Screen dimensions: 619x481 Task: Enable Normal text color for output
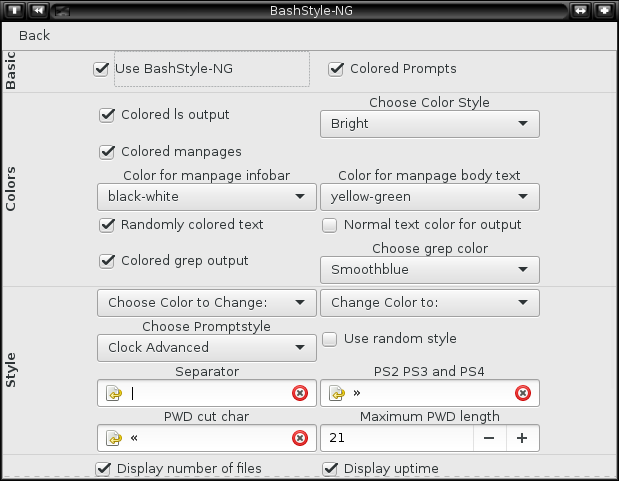point(330,225)
